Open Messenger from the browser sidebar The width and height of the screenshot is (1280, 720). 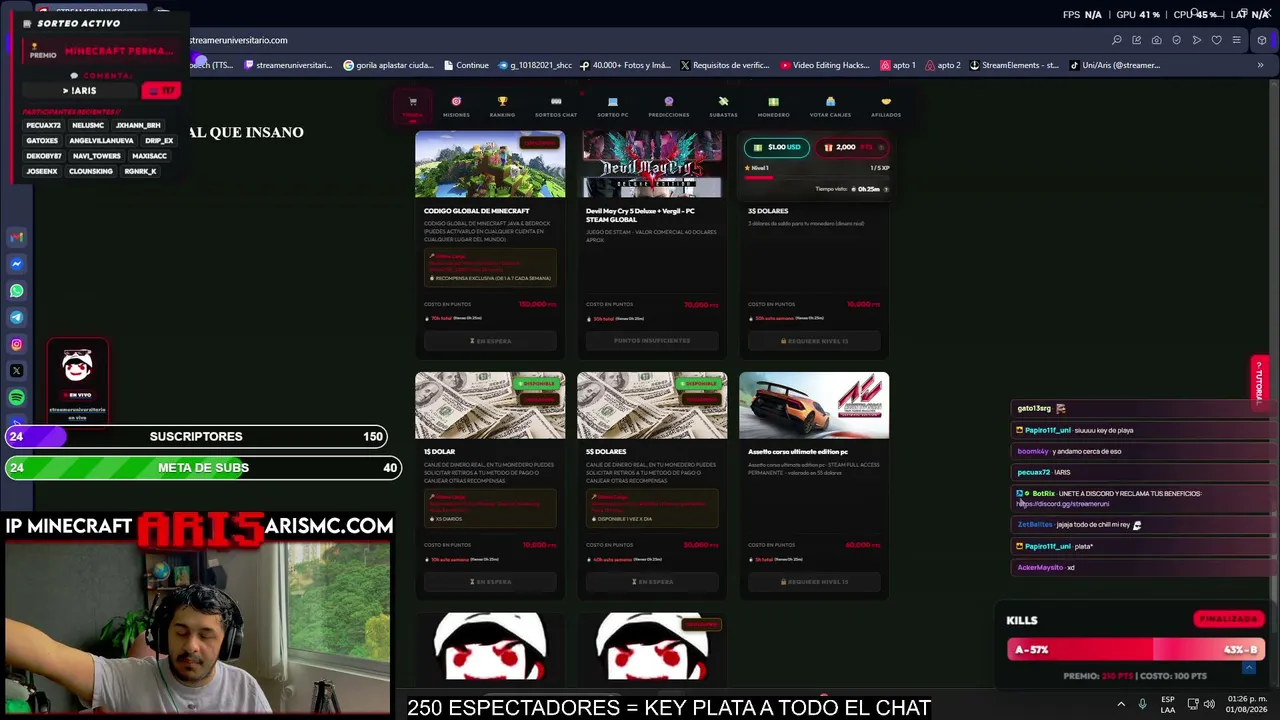point(16,264)
